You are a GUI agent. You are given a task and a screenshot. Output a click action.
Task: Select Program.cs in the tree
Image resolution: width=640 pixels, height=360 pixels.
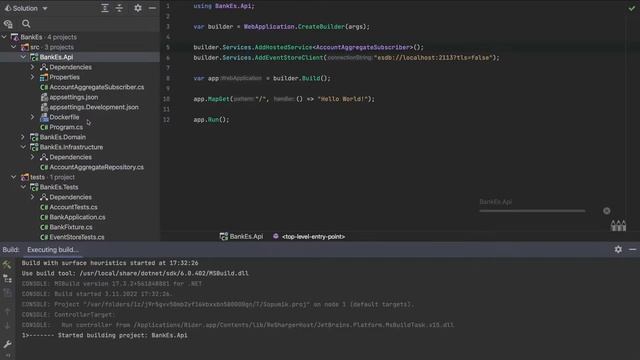tap(66, 127)
